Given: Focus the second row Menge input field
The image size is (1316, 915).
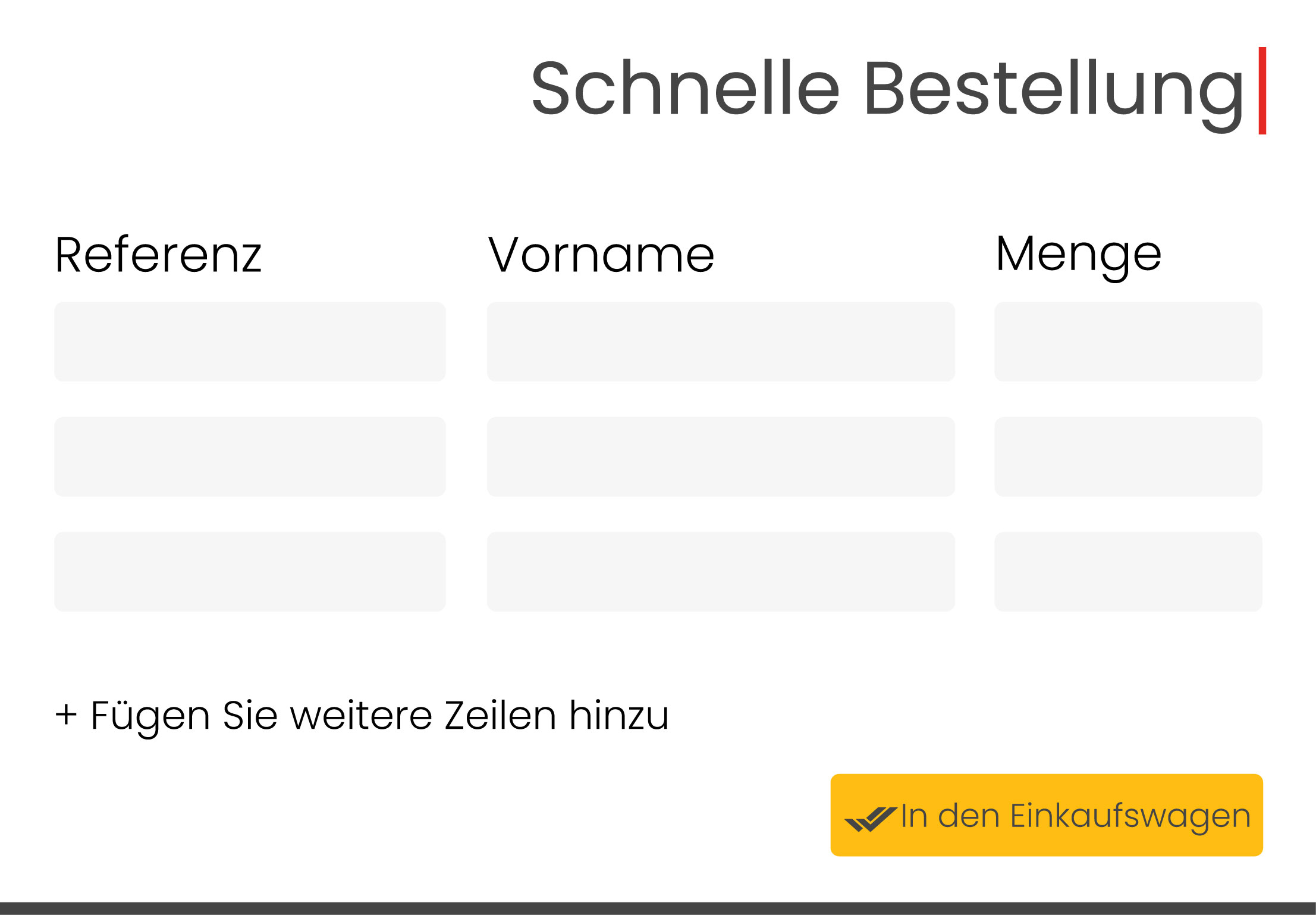Looking at the screenshot, I should click(x=1129, y=456).
